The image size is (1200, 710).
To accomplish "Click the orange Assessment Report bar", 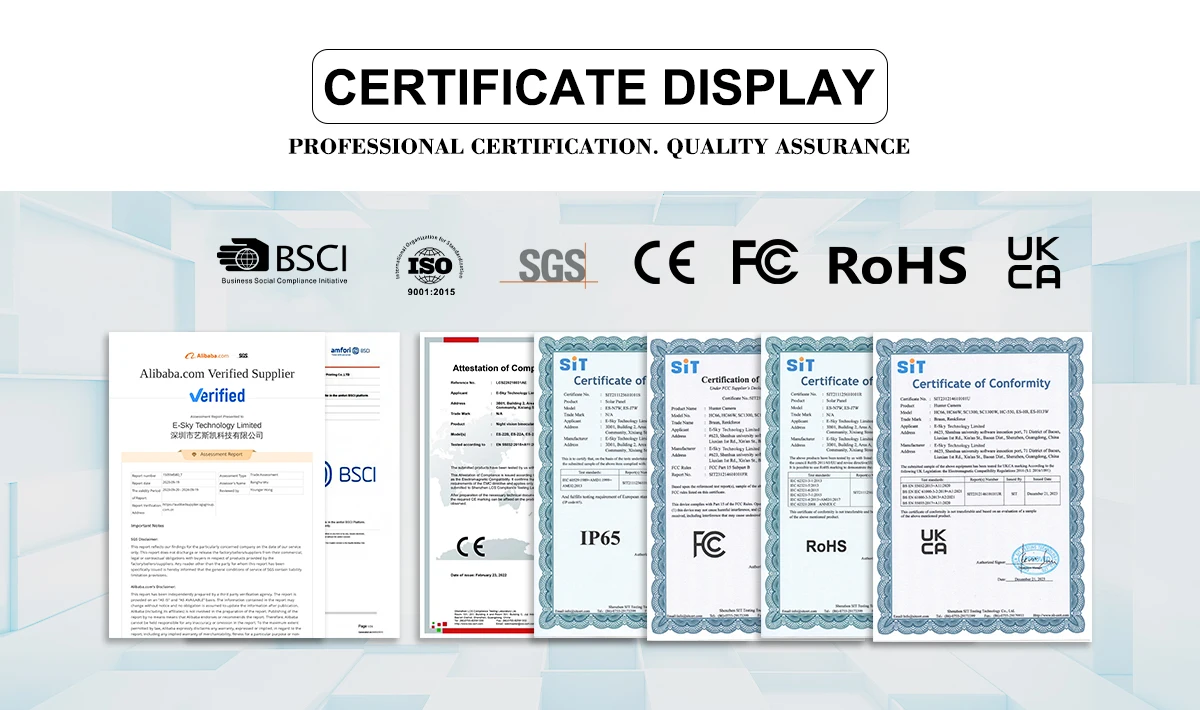I will pos(217,453).
